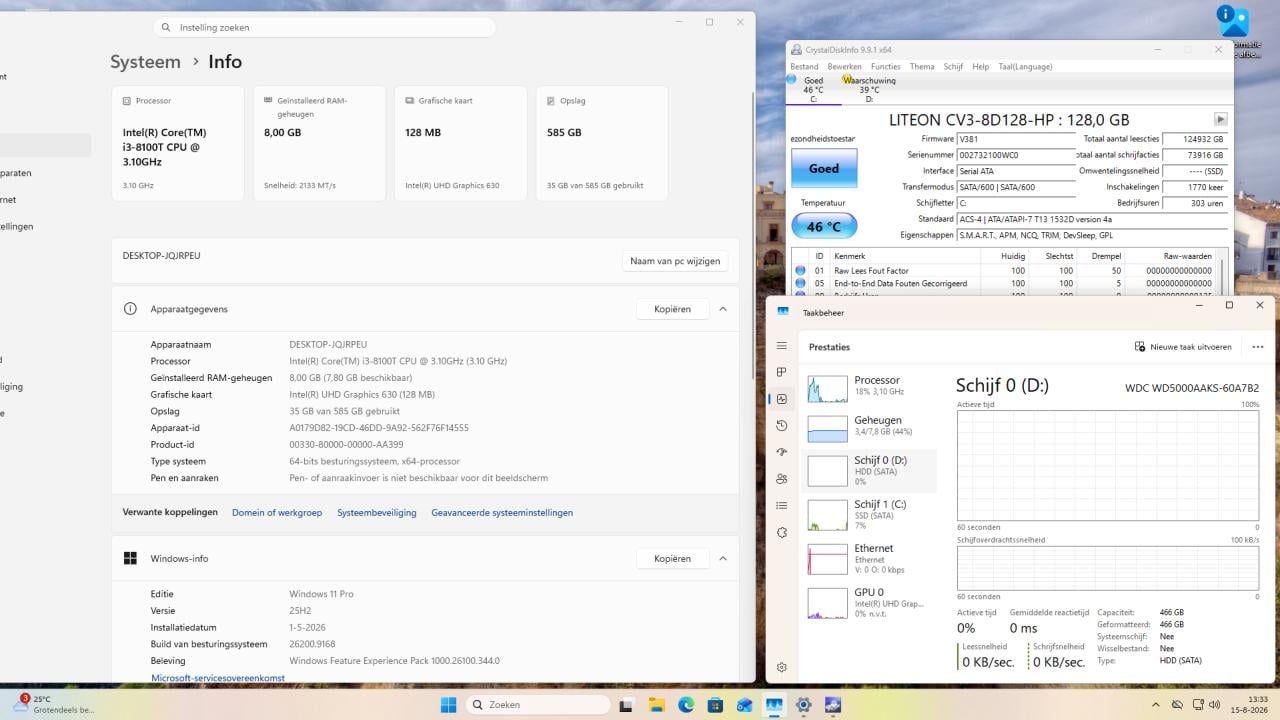
Task: Open Schijf menu in CrystalDiskInfo
Action: click(953, 67)
